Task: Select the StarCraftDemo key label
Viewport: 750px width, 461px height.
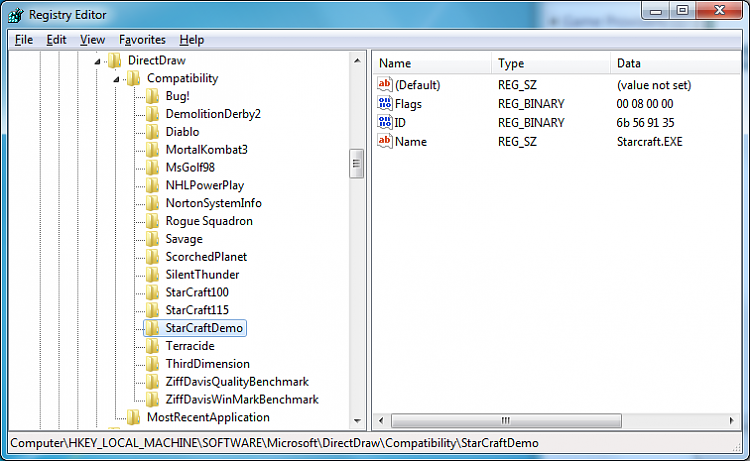Action: [x=204, y=328]
